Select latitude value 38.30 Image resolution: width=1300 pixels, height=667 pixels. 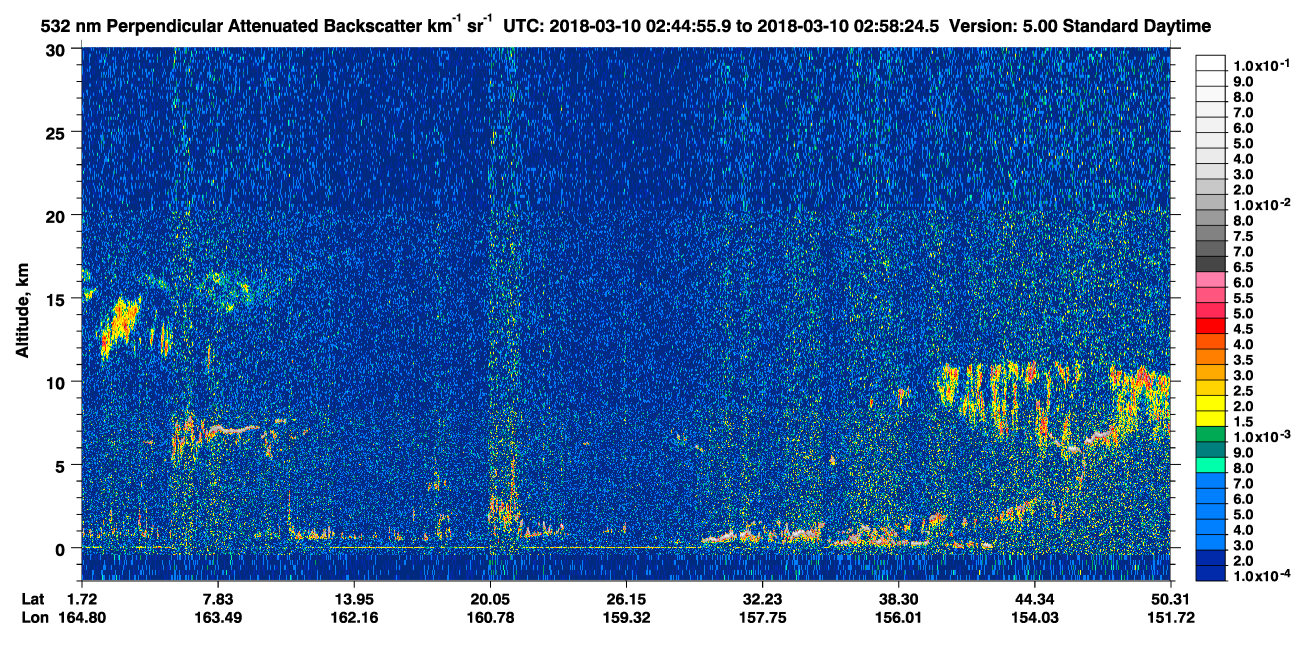click(x=899, y=598)
